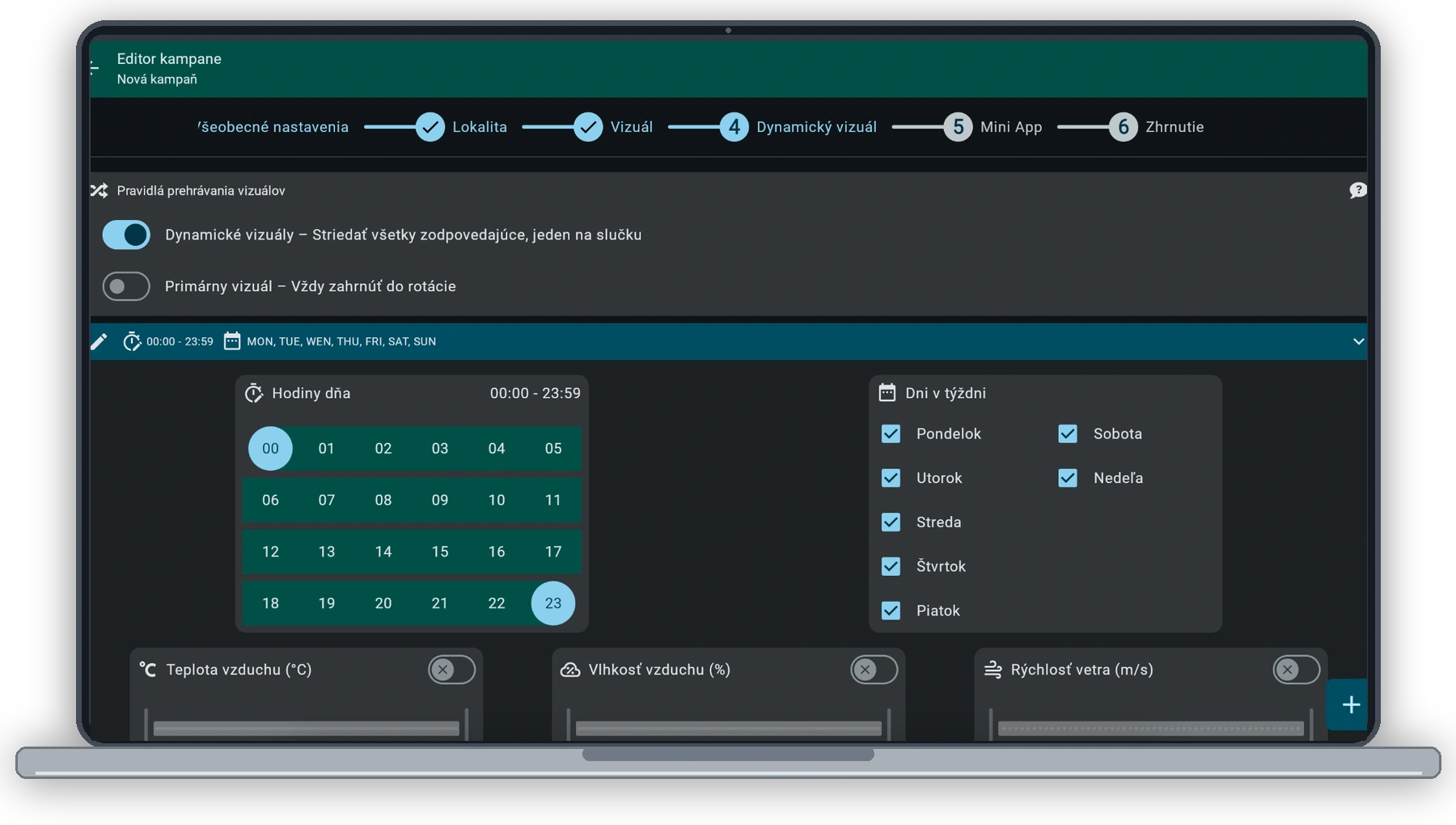Image resolution: width=1456 pixels, height=825 pixels.
Task: Select hour 10 in the hours grid
Action: coord(497,500)
